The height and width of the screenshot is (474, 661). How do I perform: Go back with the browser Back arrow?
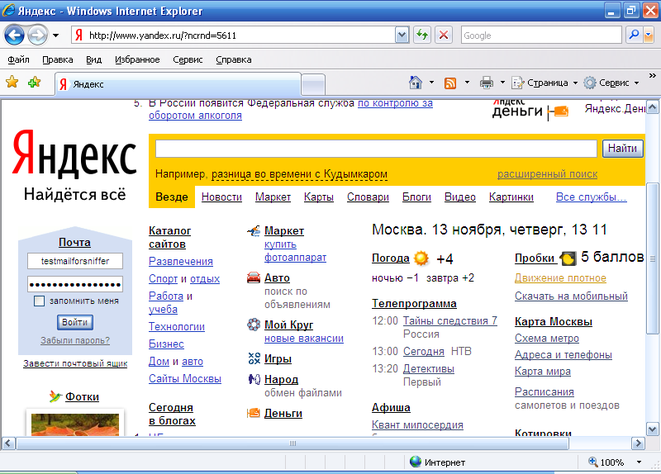14,35
